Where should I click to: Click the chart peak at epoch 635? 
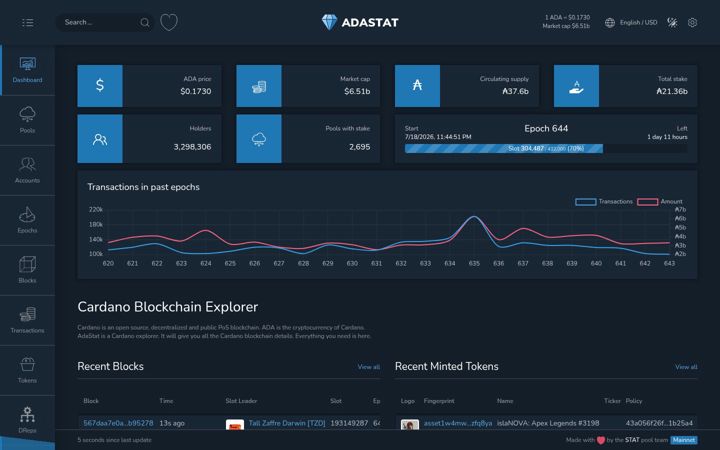coord(474,217)
